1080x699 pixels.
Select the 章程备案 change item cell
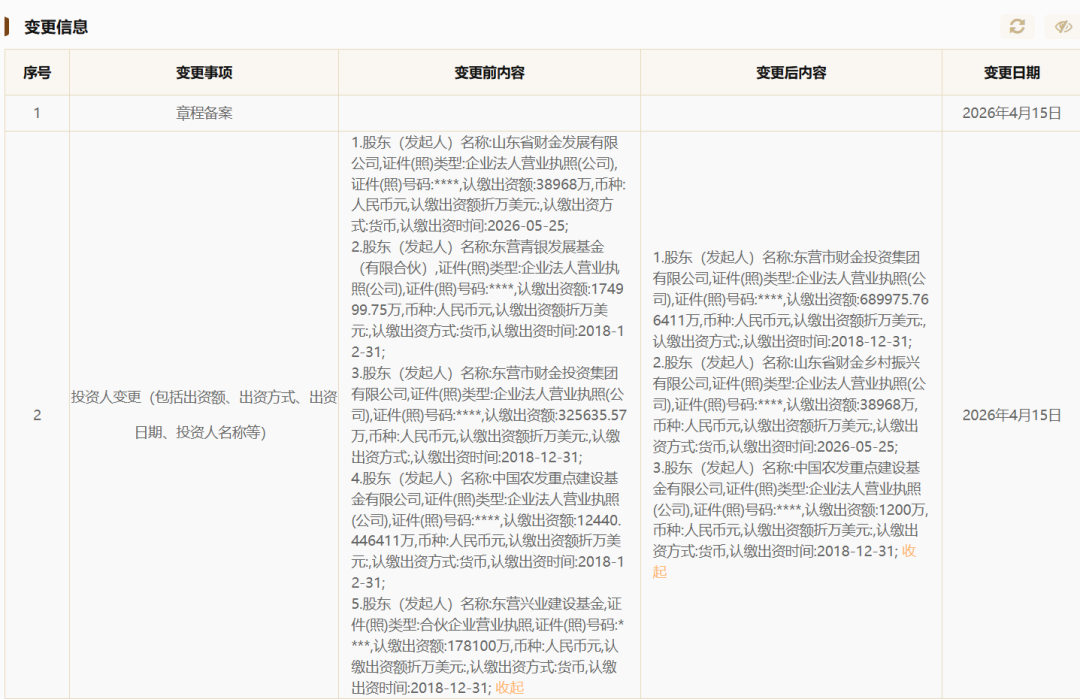tap(204, 113)
